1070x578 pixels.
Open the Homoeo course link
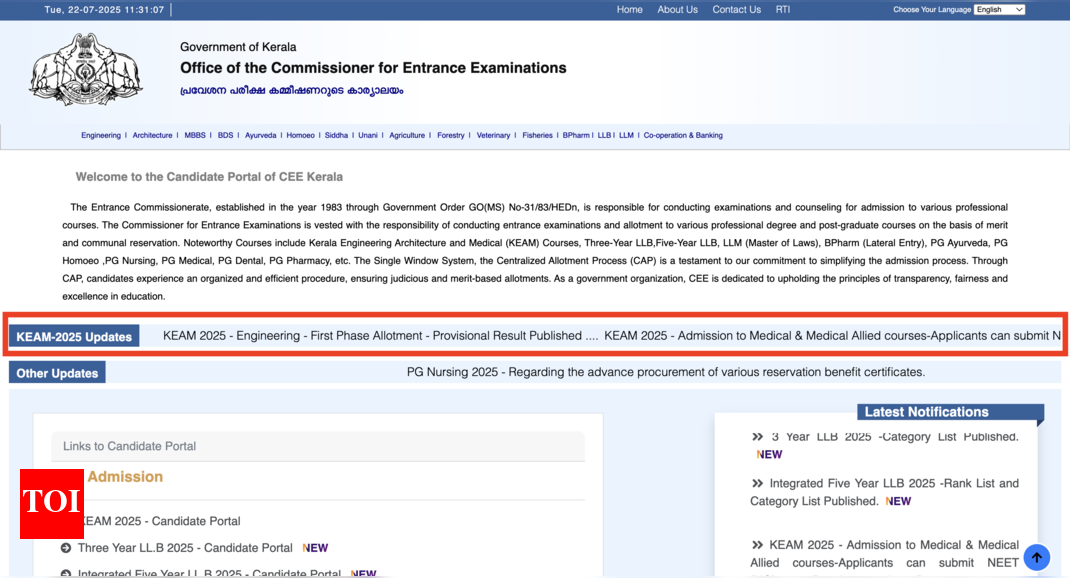[x=300, y=135]
